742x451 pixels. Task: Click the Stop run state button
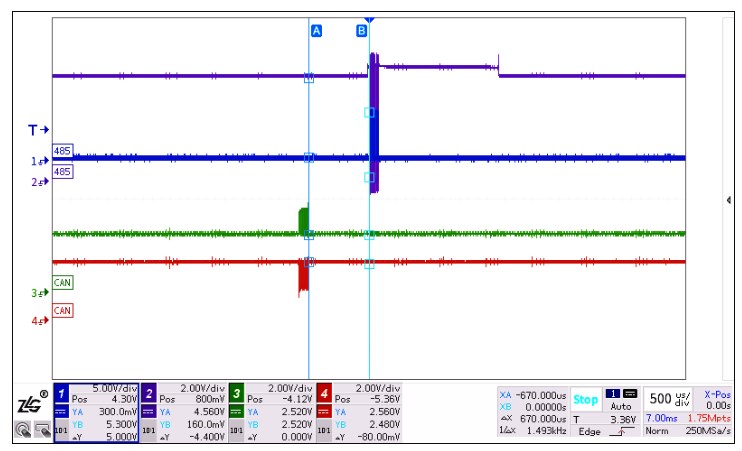585,399
